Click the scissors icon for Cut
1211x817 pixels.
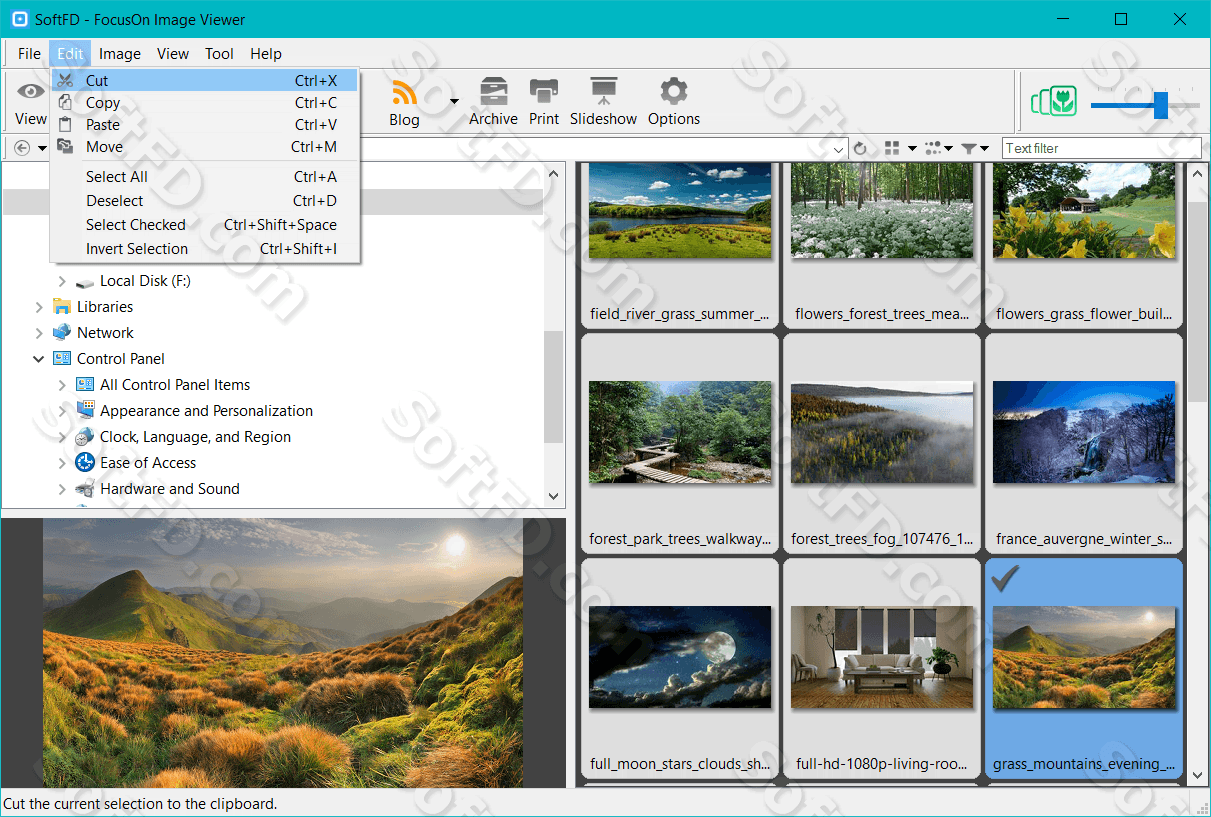65,80
